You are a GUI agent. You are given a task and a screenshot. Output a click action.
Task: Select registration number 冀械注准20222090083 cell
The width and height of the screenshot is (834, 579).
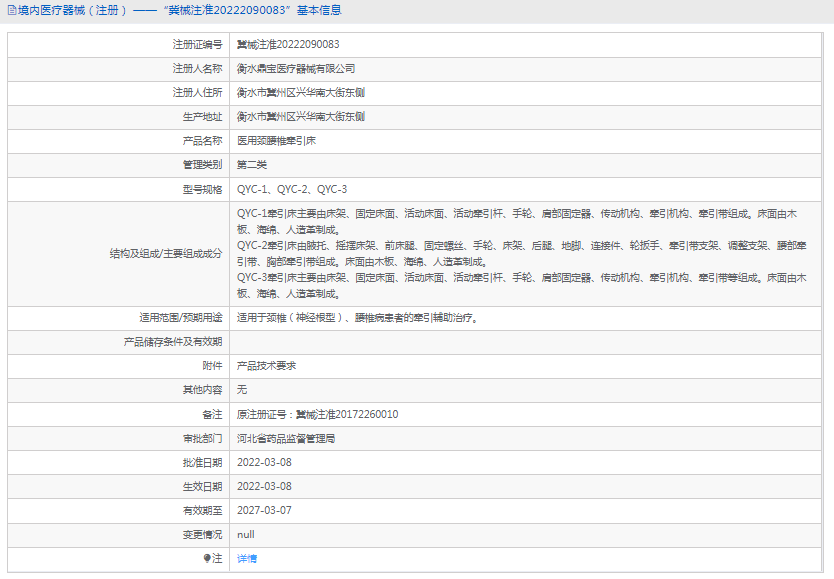point(288,44)
